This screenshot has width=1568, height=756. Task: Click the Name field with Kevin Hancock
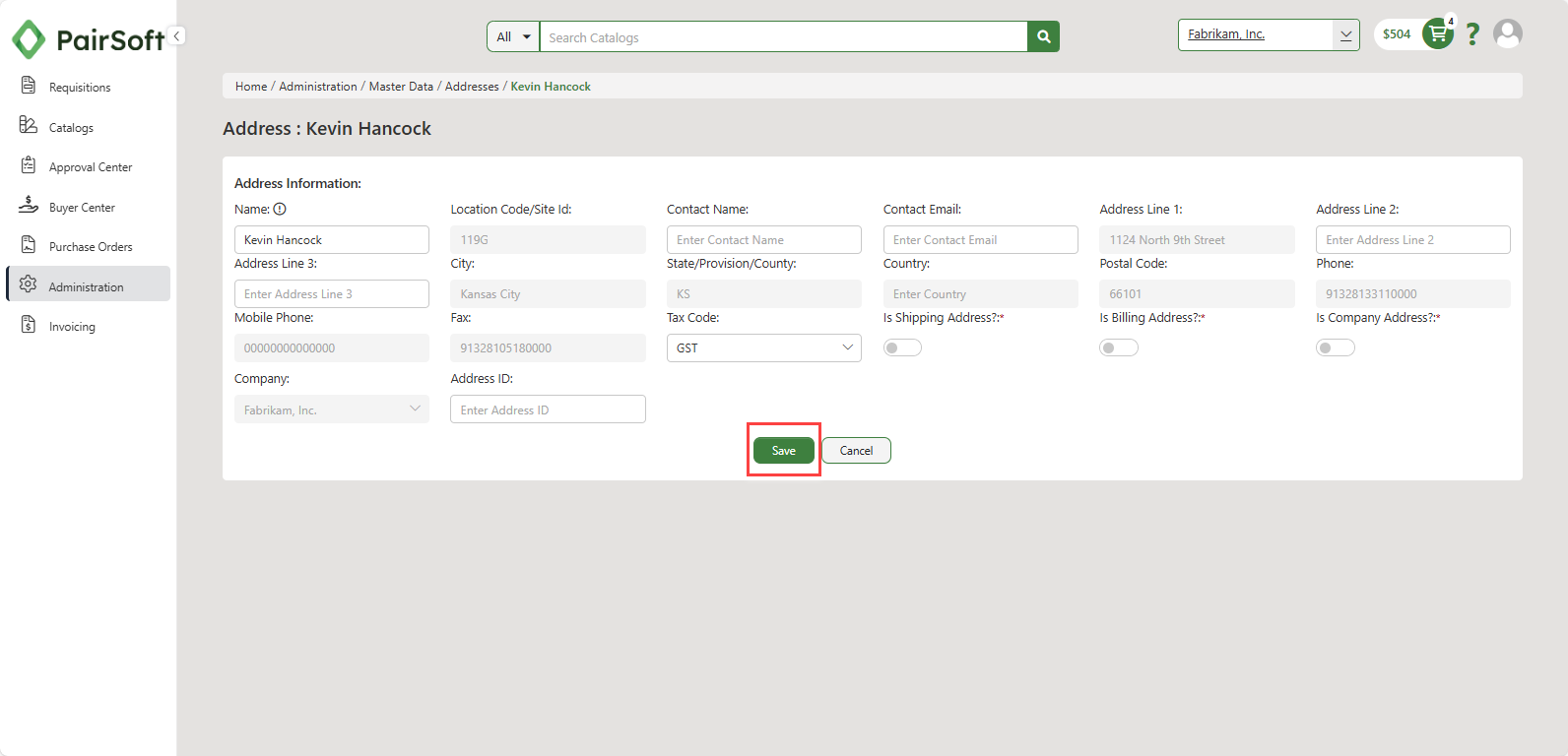(332, 239)
